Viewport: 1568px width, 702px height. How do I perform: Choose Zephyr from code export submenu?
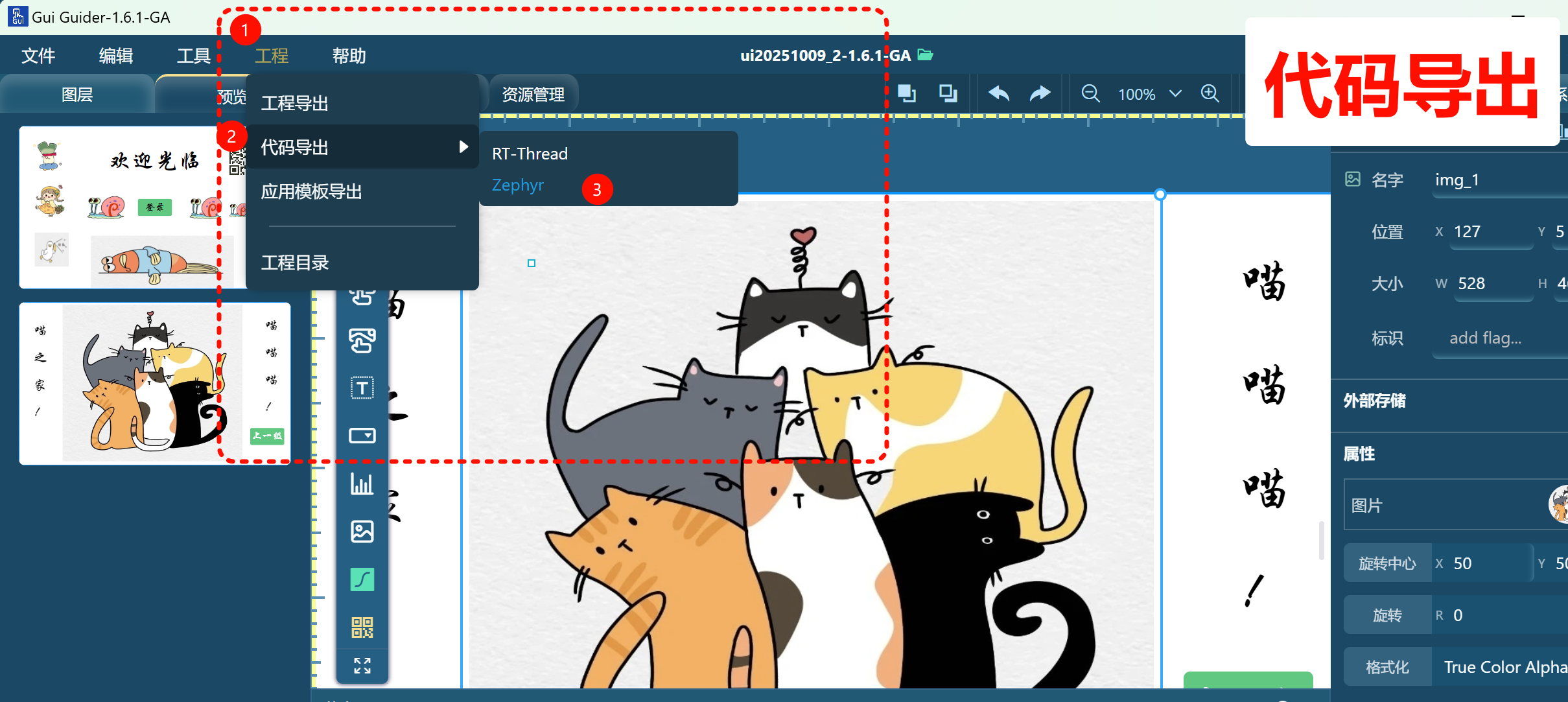pyautogui.click(x=518, y=185)
